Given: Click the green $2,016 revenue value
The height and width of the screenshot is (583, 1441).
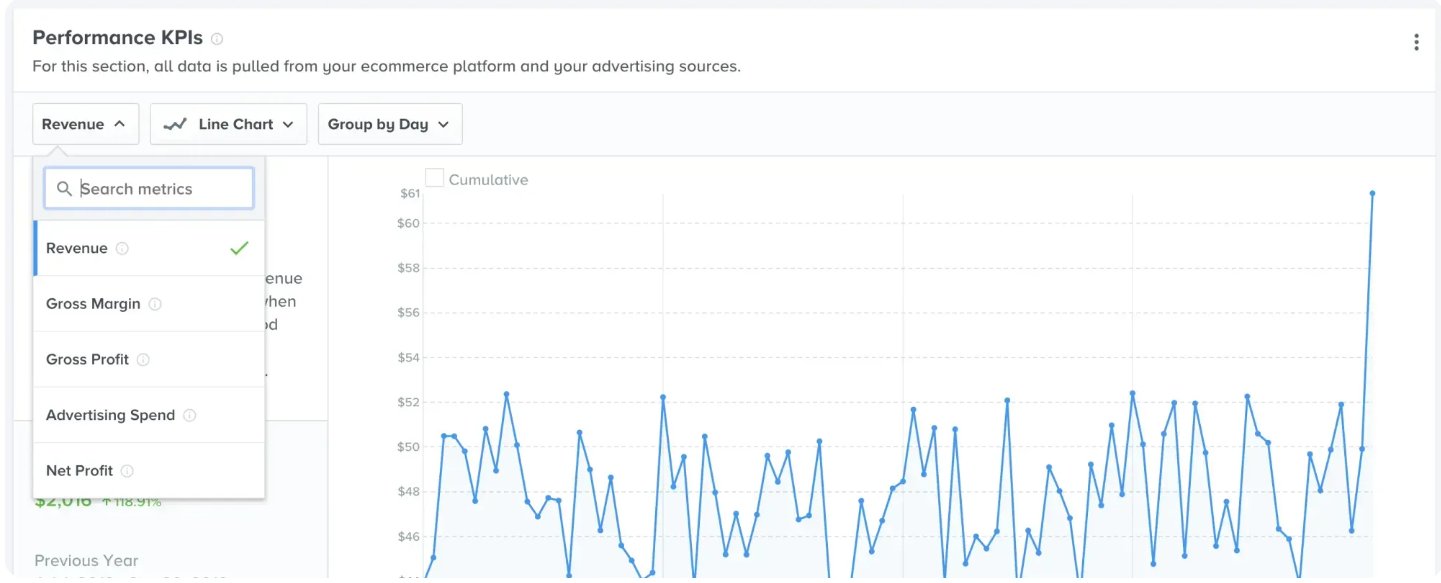Looking at the screenshot, I should click(x=62, y=500).
